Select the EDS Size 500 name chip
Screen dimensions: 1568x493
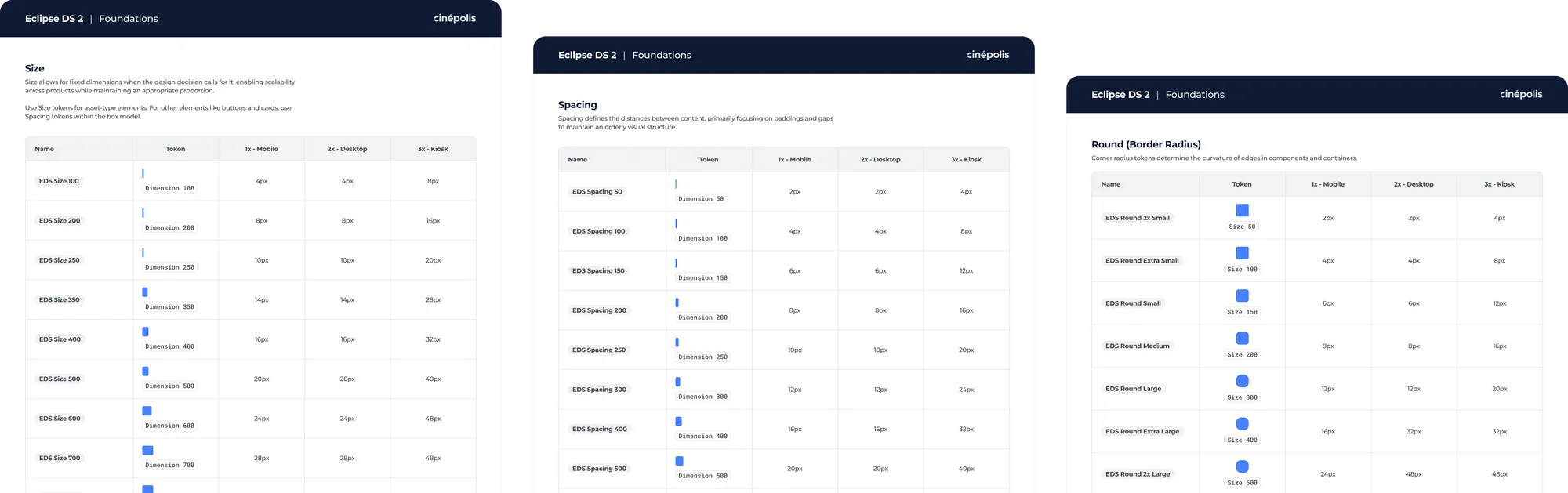tap(60, 379)
